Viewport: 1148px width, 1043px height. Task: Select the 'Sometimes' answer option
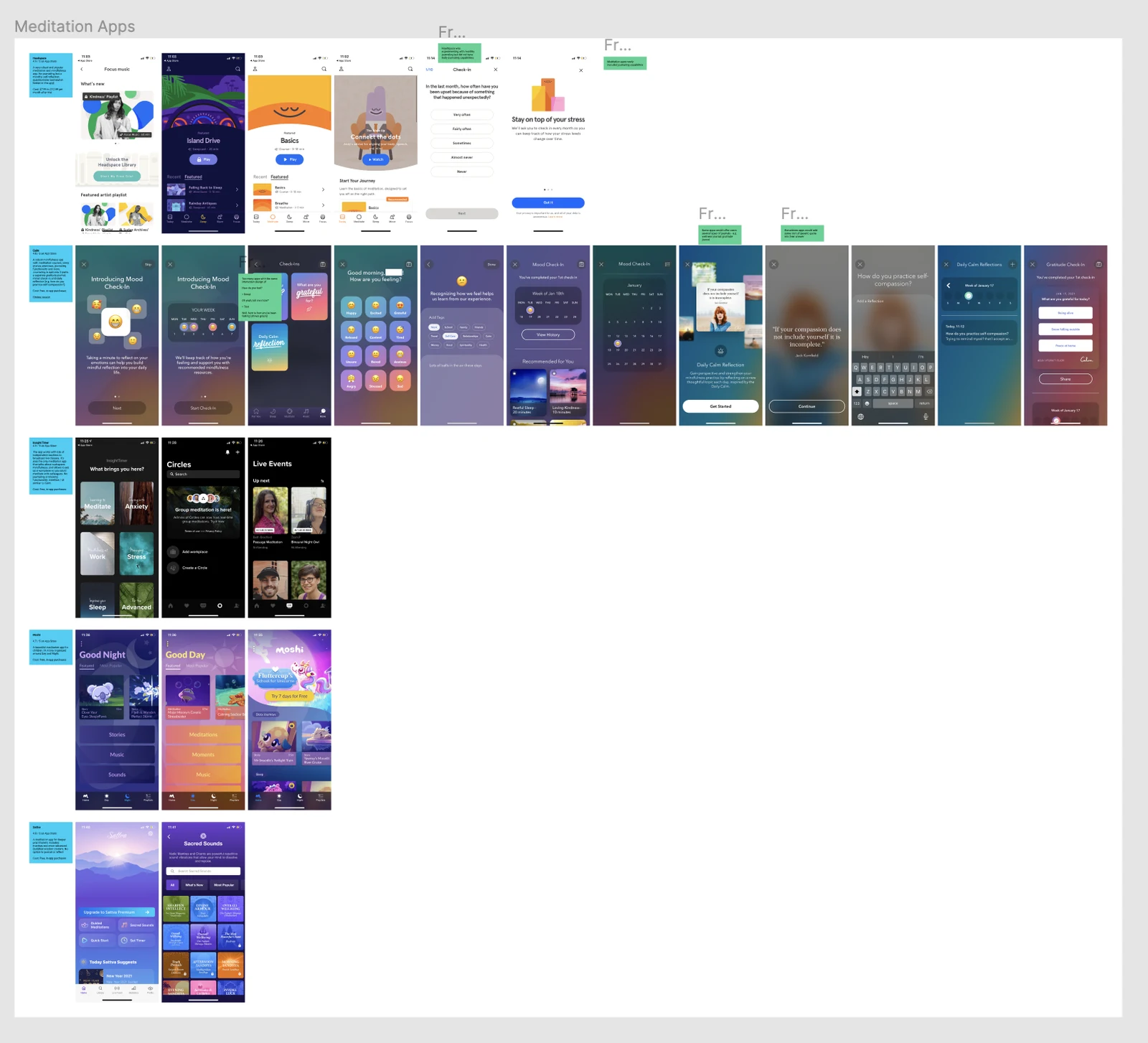462,143
